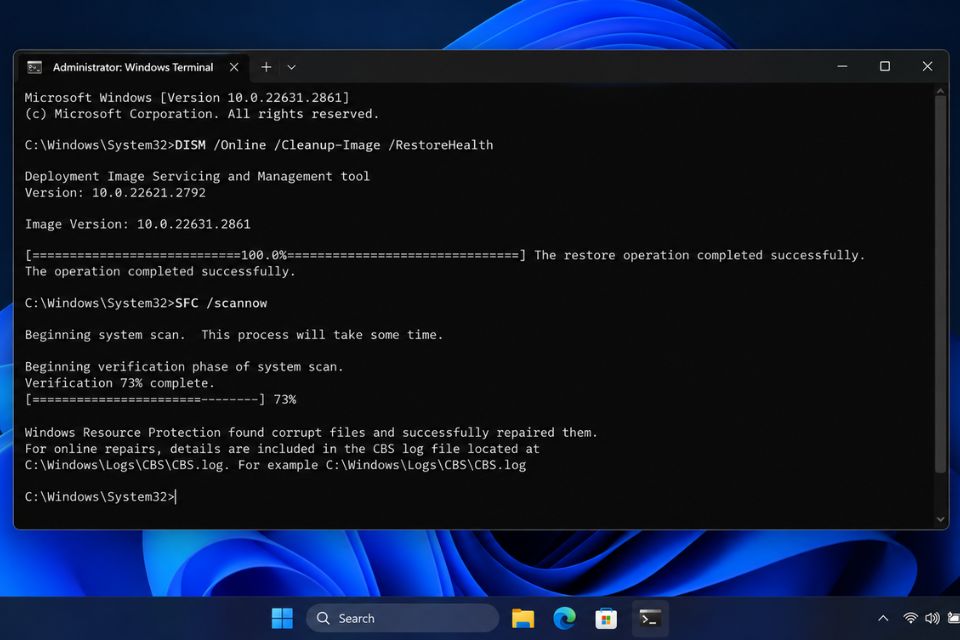Click the Terminal icon in taskbar
The height and width of the screenshot is (640, 960).
[650, 619]
